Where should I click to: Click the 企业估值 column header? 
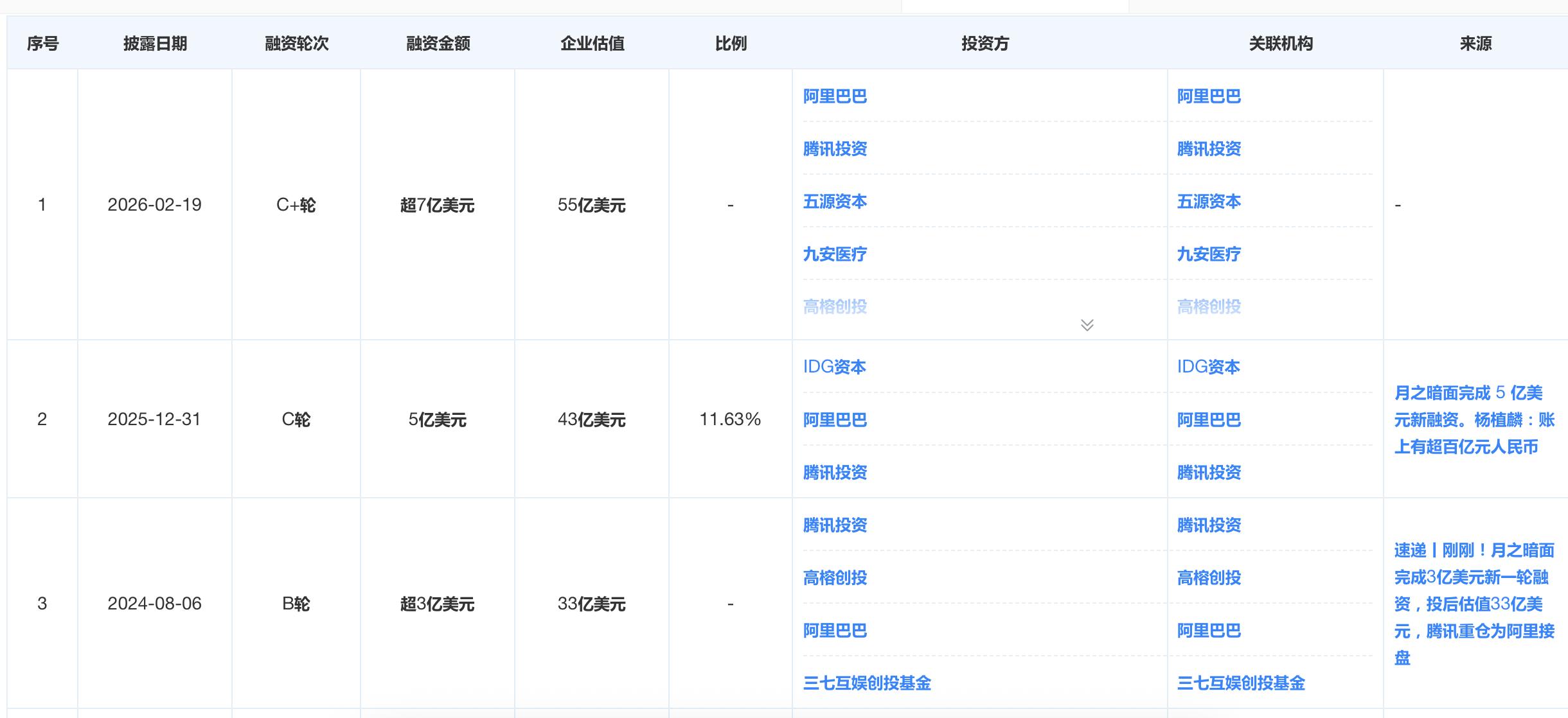coord(592,44)
